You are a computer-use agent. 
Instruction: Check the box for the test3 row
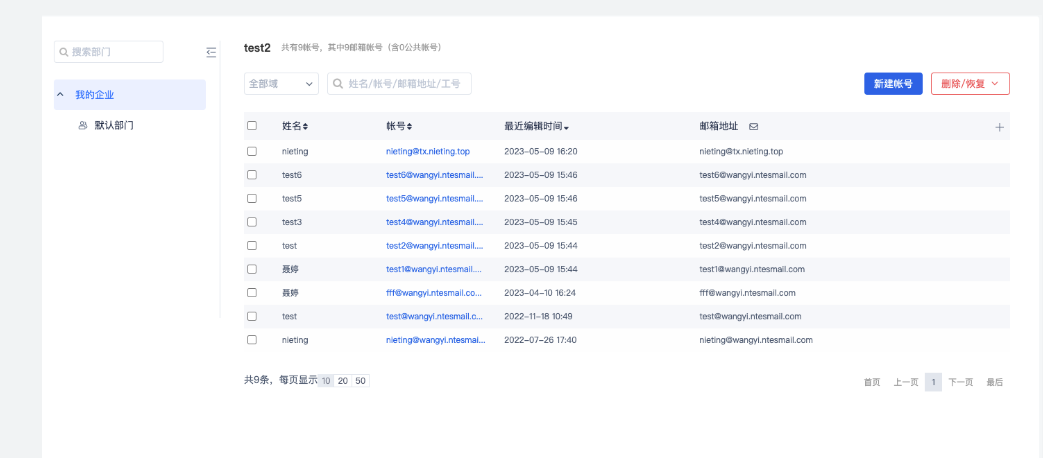[252, 222]
